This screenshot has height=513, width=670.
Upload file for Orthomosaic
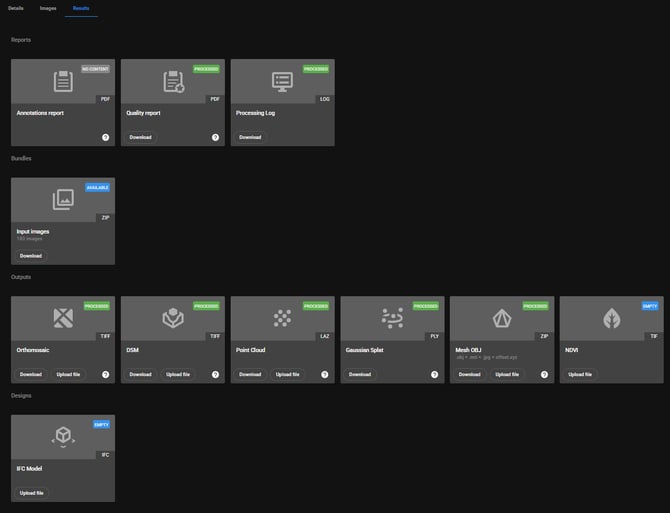(68, 374)
